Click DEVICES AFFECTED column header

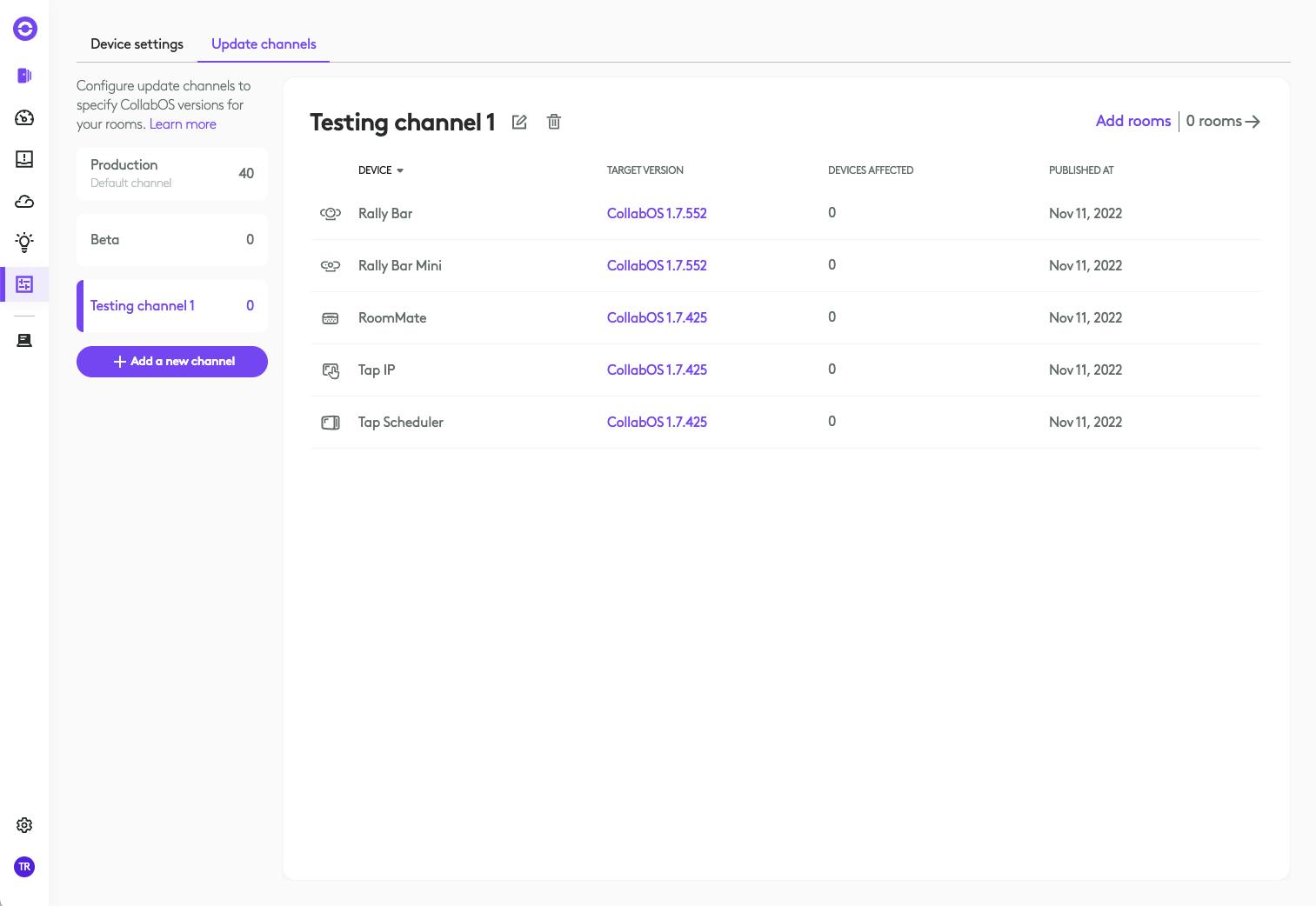[871, 170]
